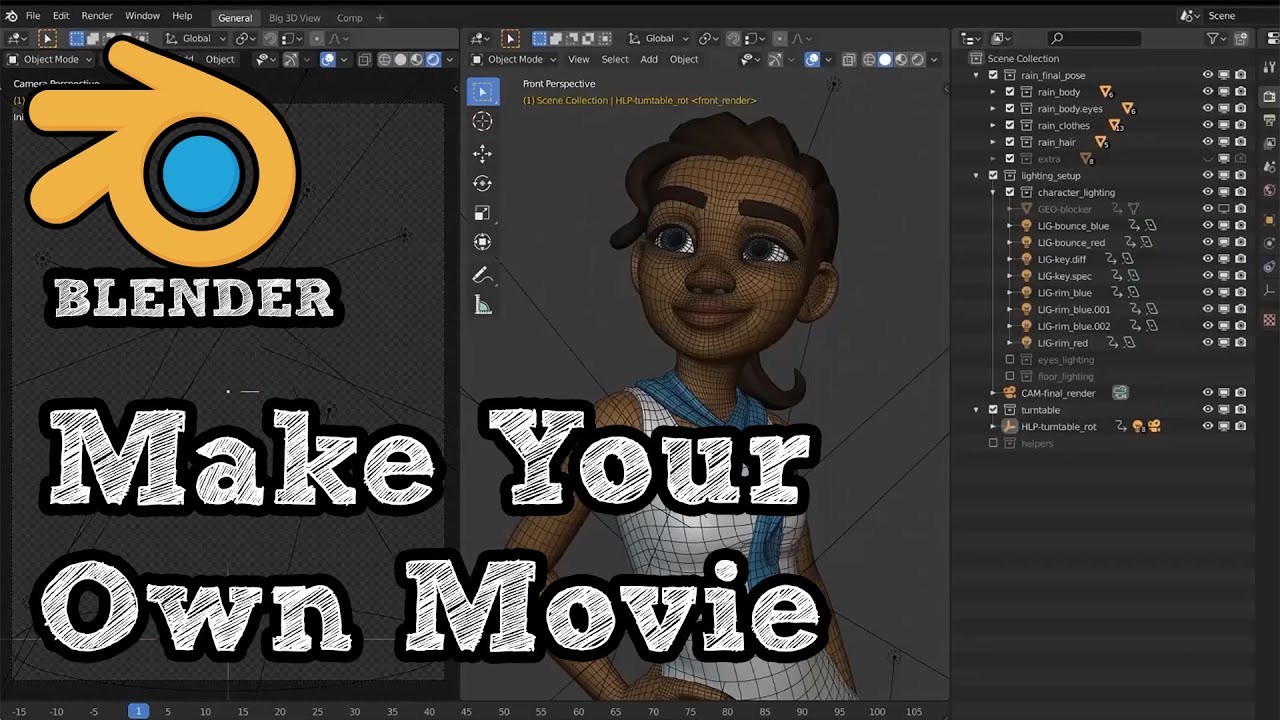Open the File menu
Image resolution: width=1280 pixels, height=720 pixels.
(x=33, y=16)
